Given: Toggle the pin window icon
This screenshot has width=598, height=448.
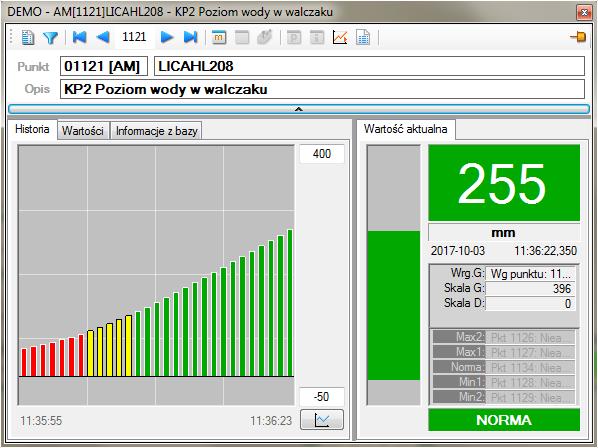Looking at the screenshot, I should click(578, 37).
